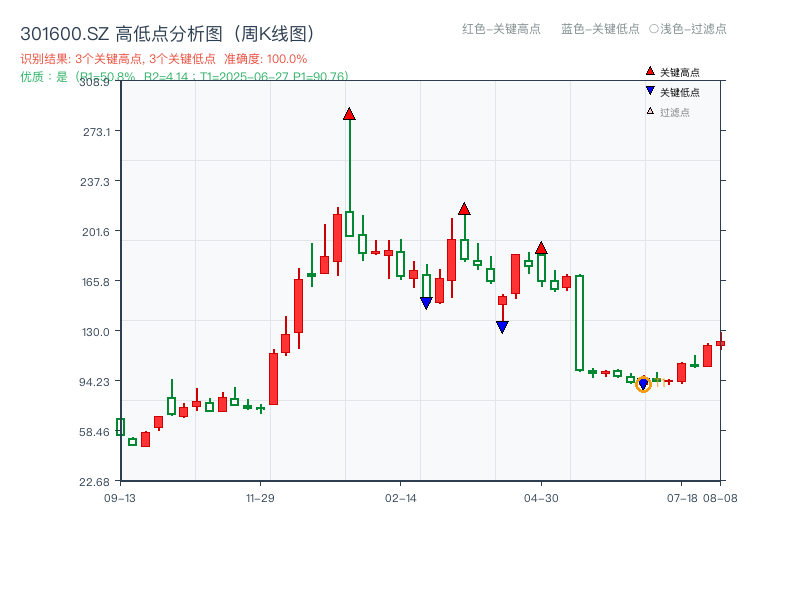Viewport: 800px width, 600px height.
Task: Click the highest red triangle marker on the chart
Action: coord(349,115)
